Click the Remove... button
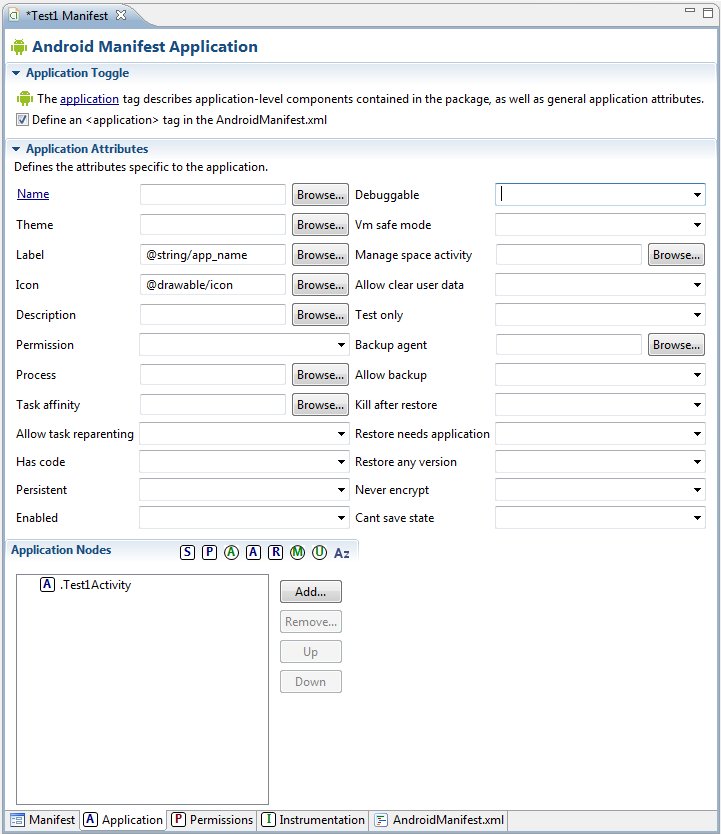The image size is (721, 834). [311, 621]
